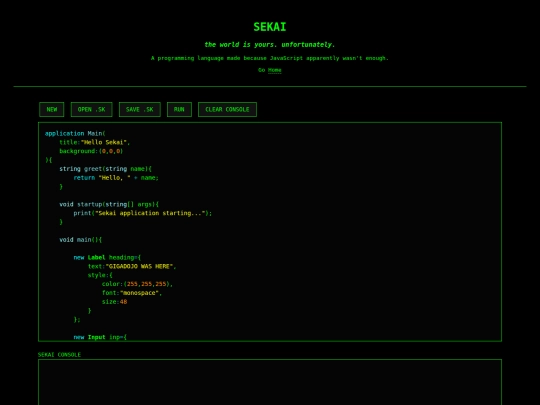The image size is (540, 405).
Task: Click the SEKAI page title
Action: click(x=270, y=27)
